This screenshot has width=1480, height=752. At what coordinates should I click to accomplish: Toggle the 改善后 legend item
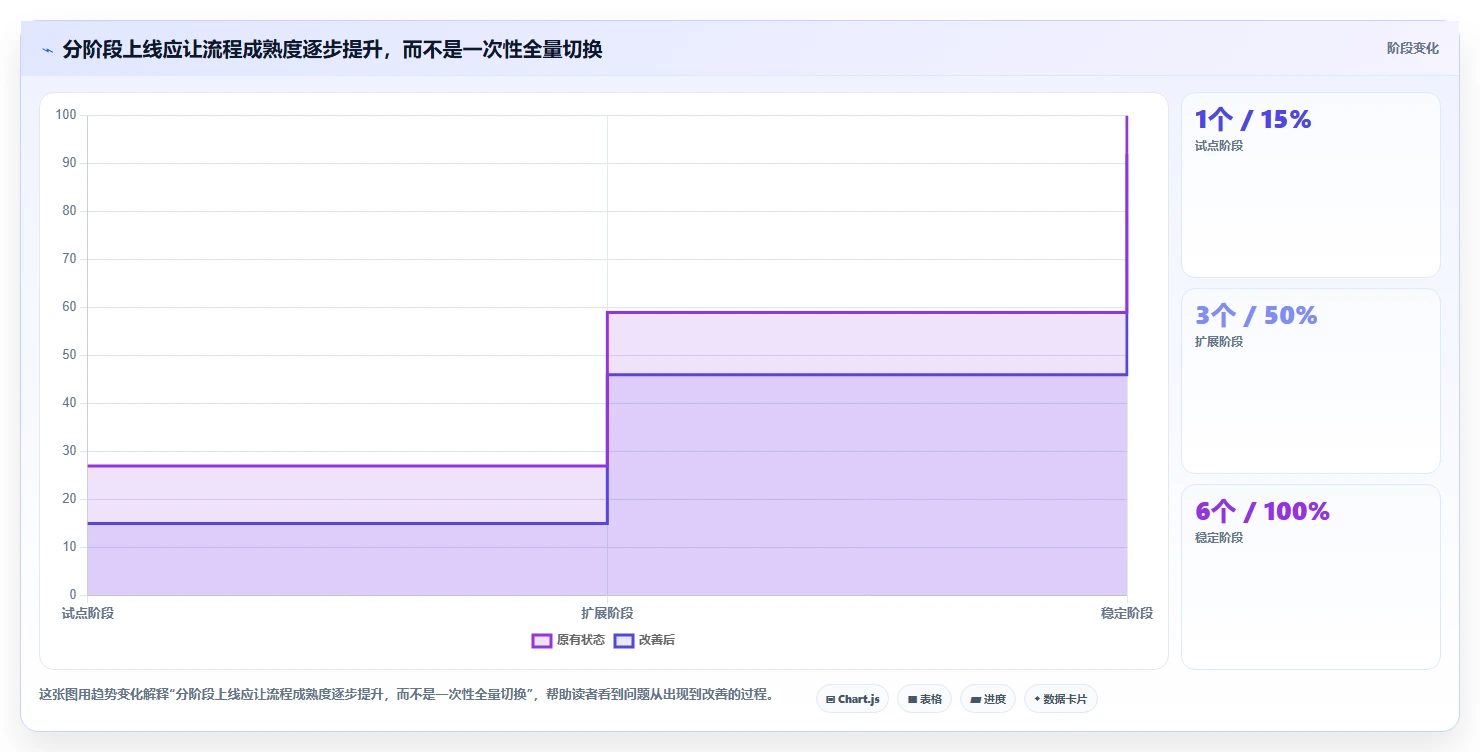point(644,640)
